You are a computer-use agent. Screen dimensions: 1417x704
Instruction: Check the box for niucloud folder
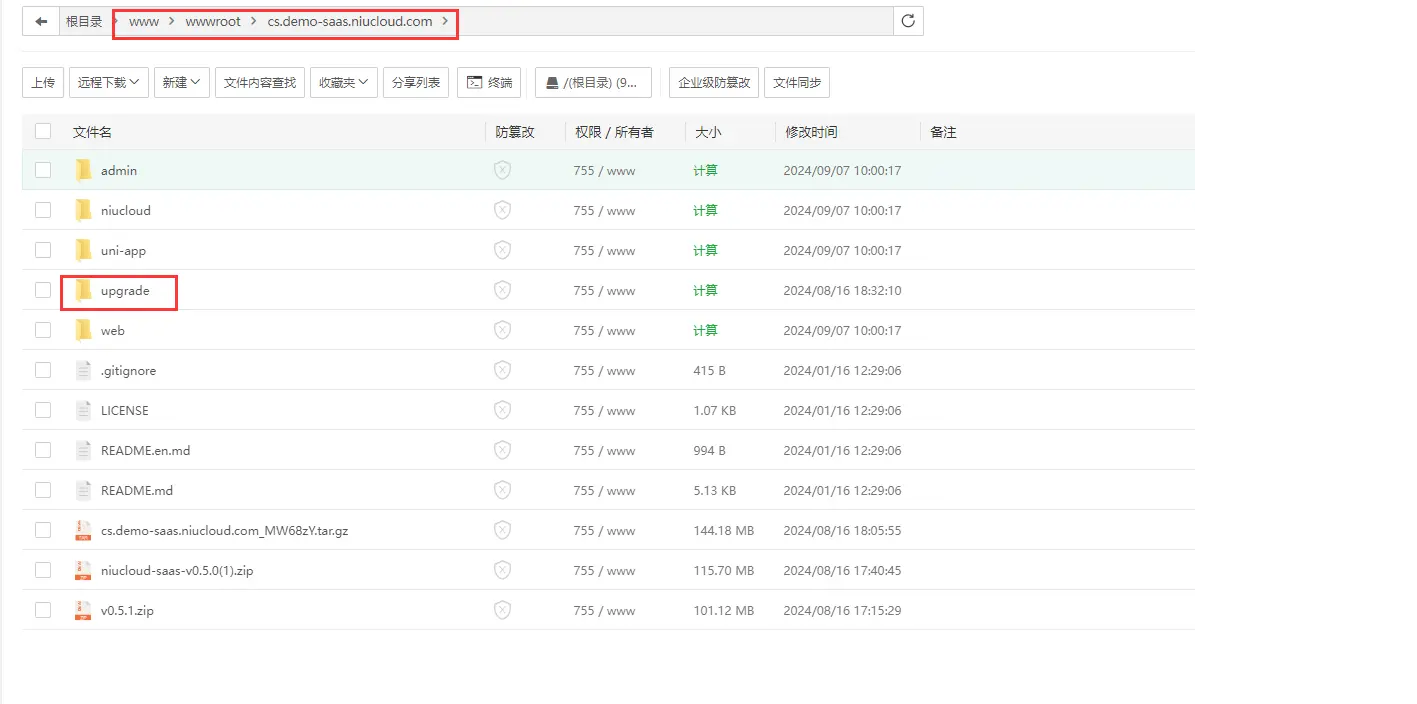pyautogui.click(x=43, y=211)
